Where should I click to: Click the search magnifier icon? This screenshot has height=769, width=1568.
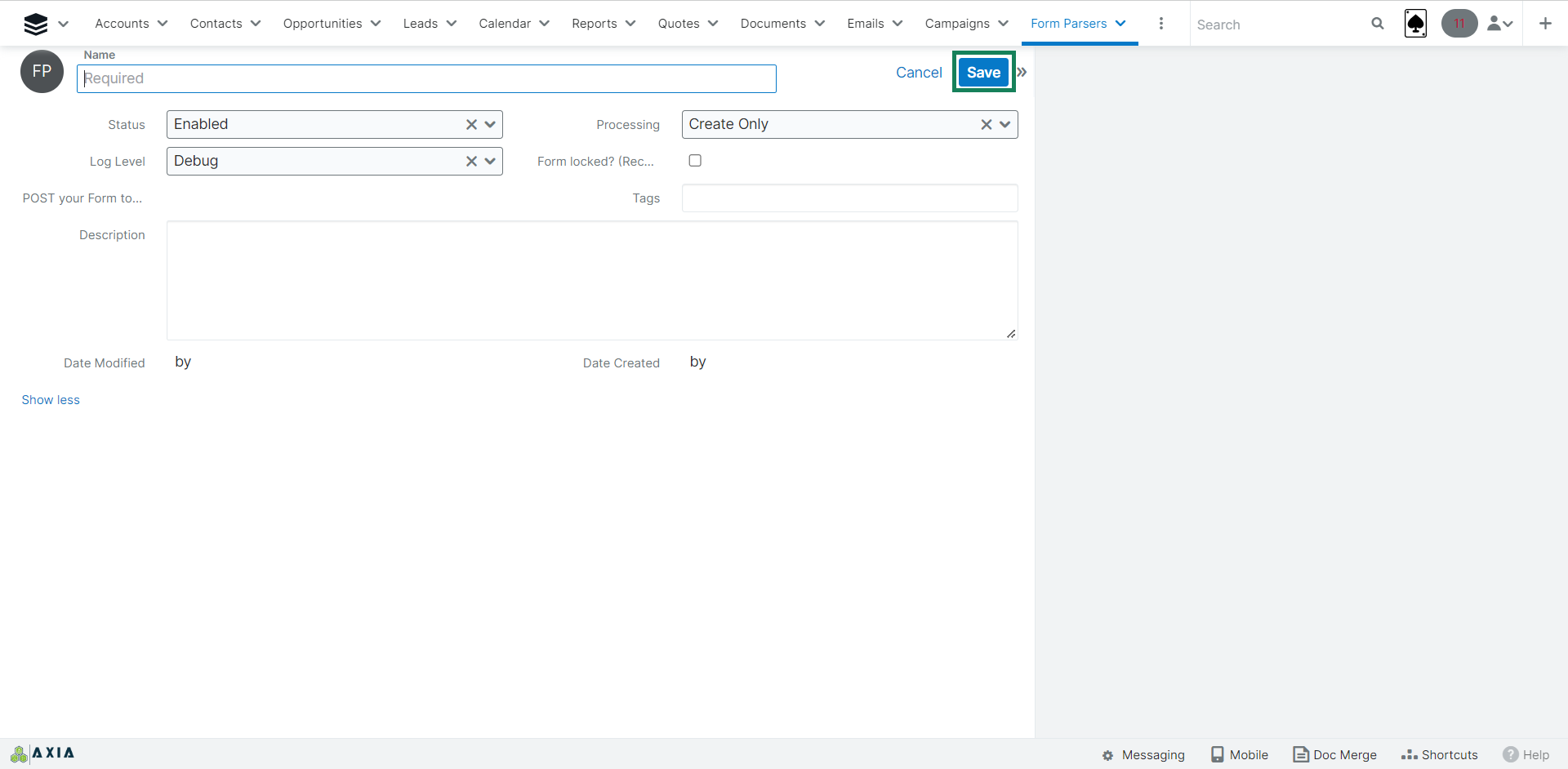1377,24
